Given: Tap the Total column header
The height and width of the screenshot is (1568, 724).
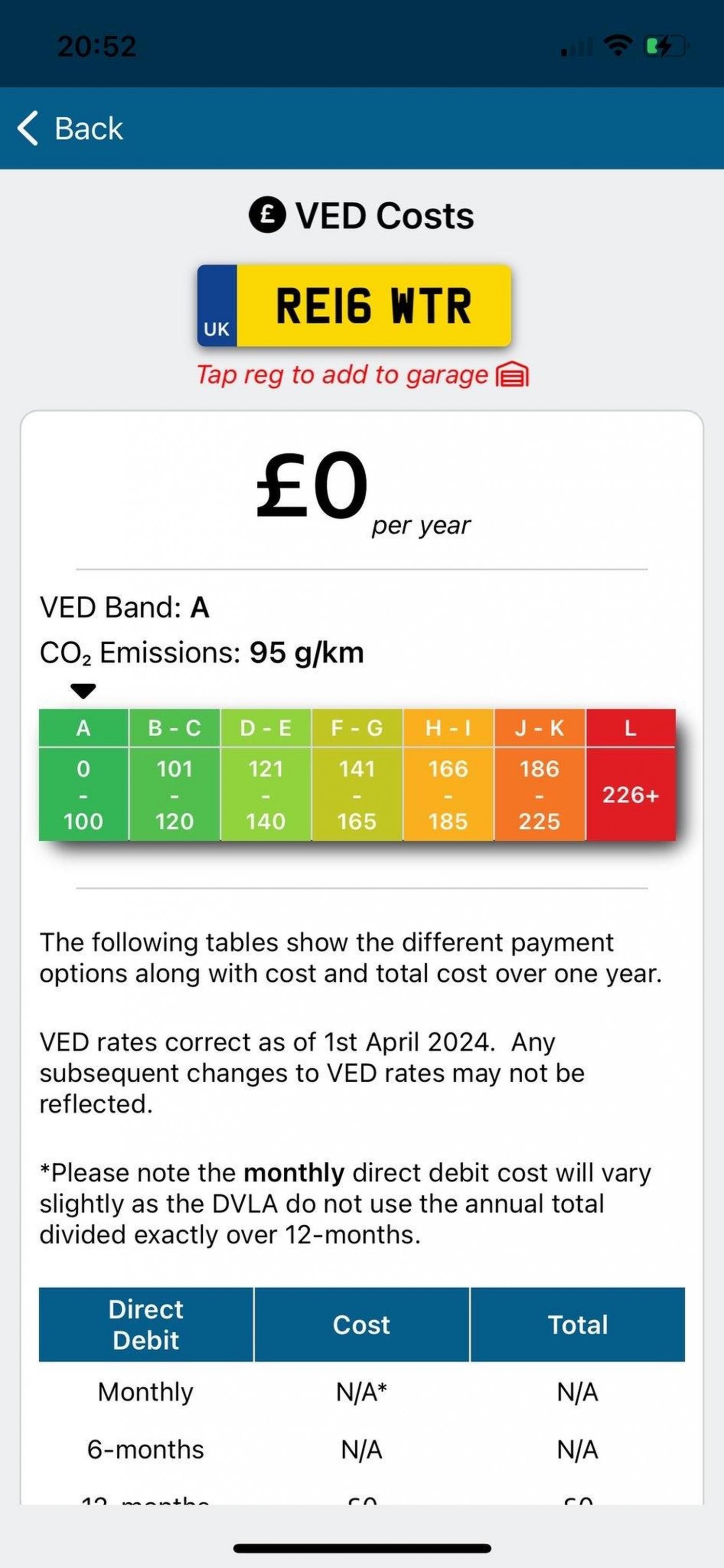Looking at the screenshot, I should tap(577, 1325).
